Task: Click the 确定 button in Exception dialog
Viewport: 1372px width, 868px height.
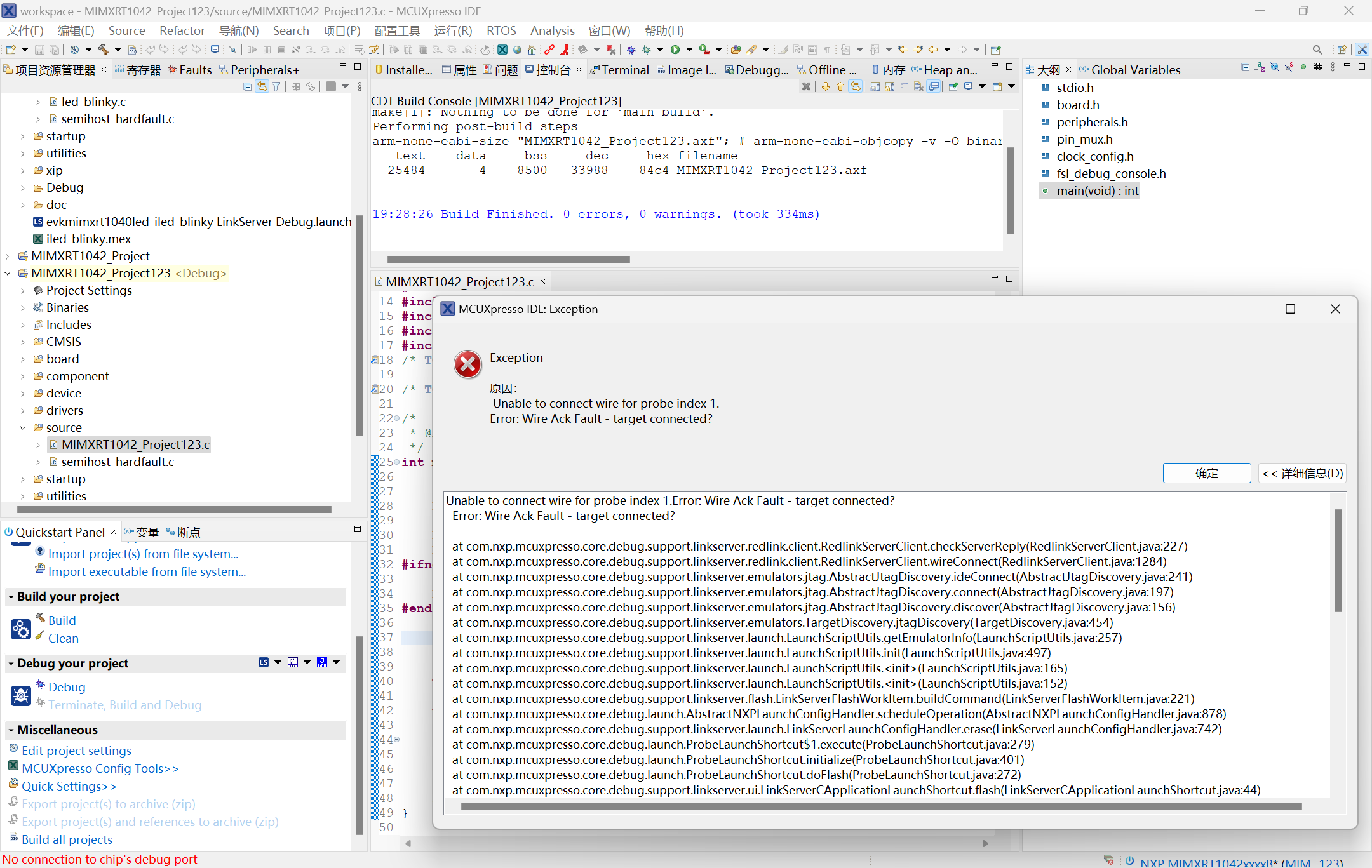Action: tap(1206, 473)
